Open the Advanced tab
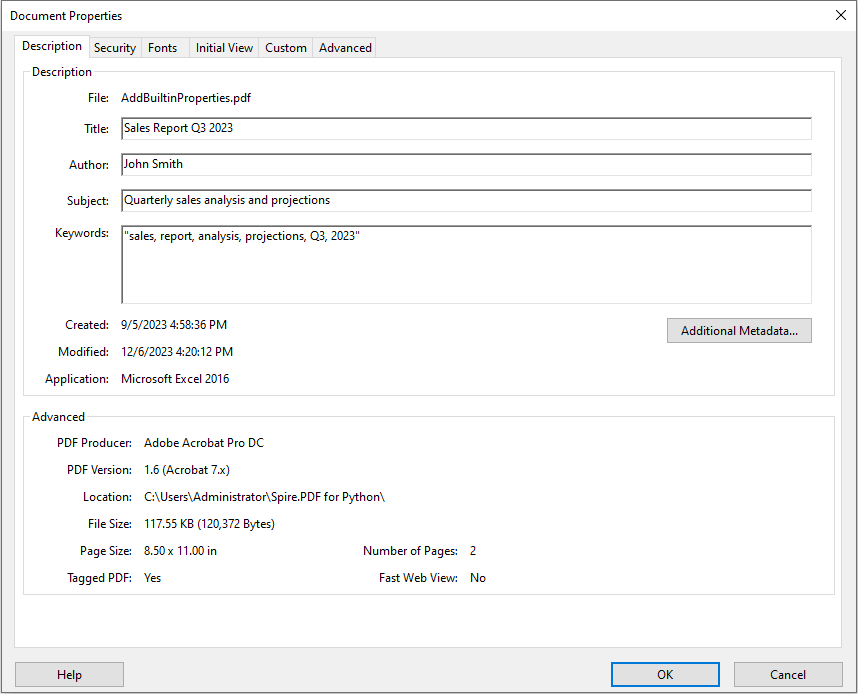858x694 pixels. click(344, 47)
